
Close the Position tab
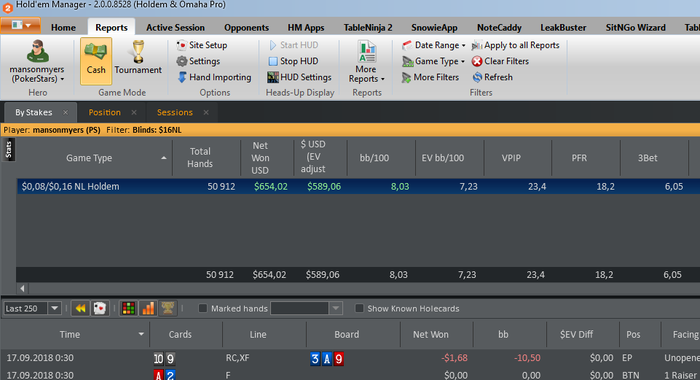(134, 113)
